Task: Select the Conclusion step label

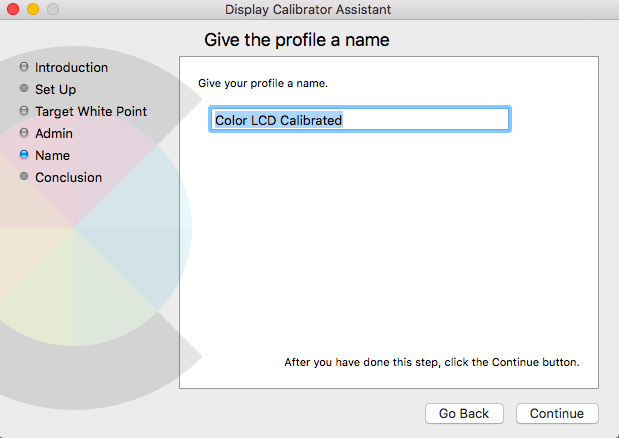Action: (x=68, y=177)
